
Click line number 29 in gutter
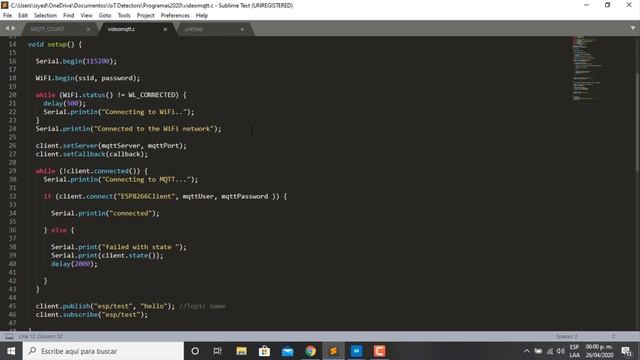tap(13, 171)
